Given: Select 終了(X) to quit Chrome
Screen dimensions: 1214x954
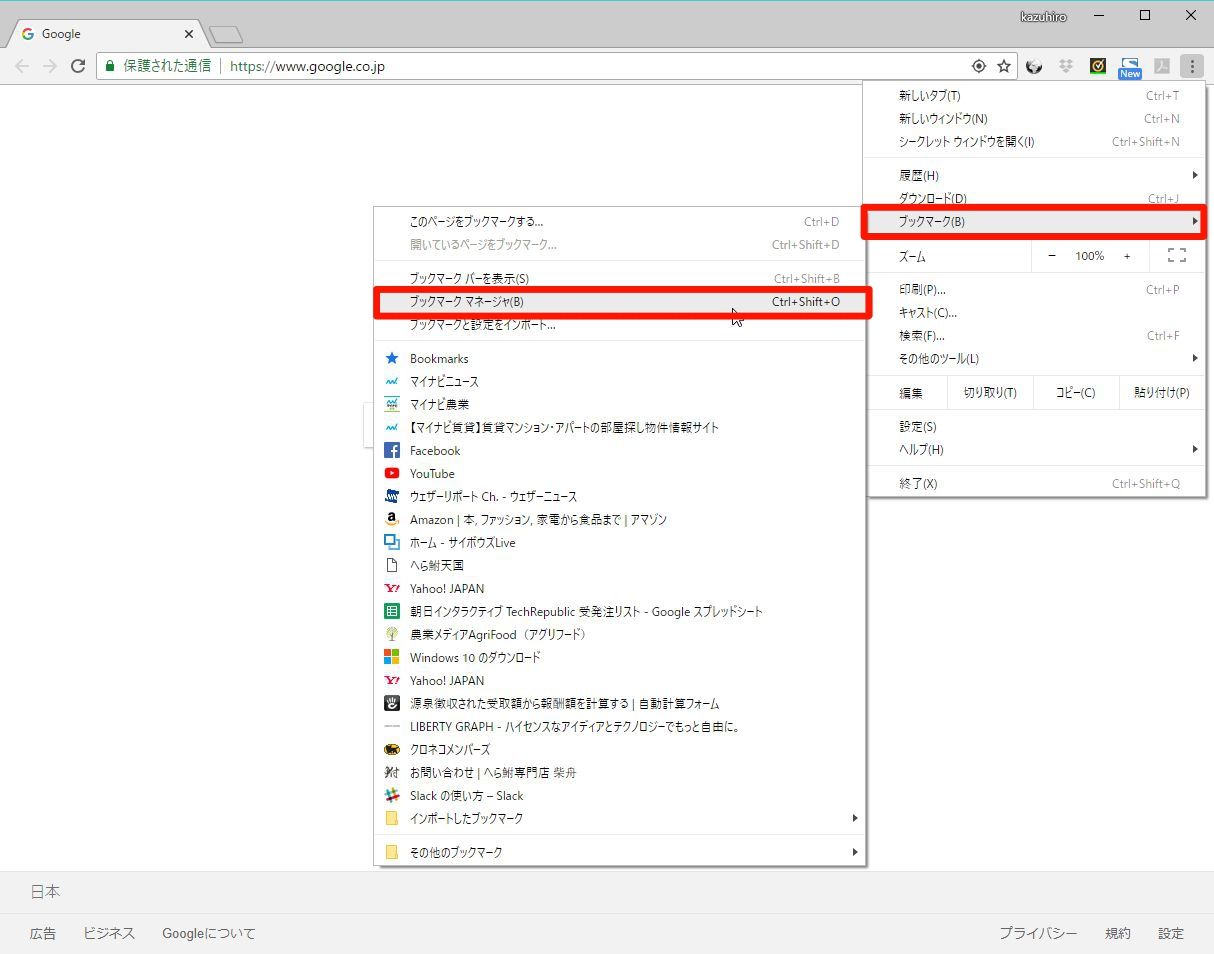Looking at the screenshot, I should [1036, 483].
